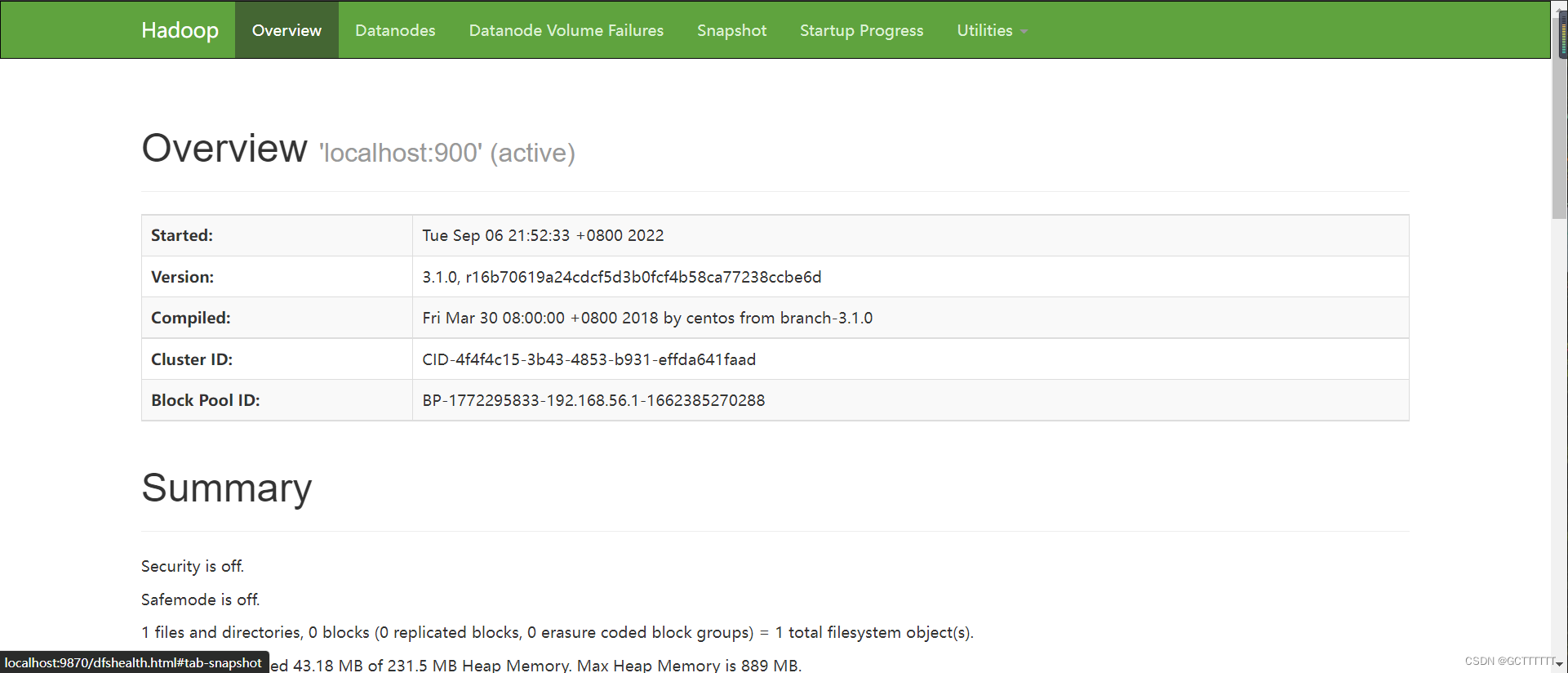The height and width of the screenshot is (673, 1568).
Task: Click the 'Block Pool ID:' row label
Action: click(x=206, y=400)
